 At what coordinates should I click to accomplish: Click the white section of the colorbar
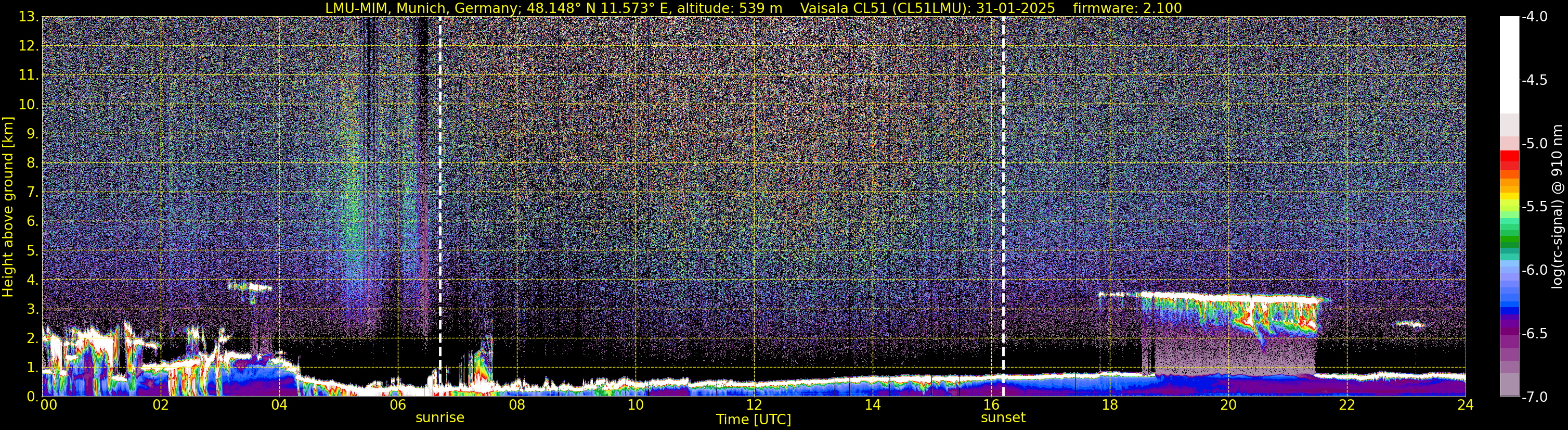(1509, 65)
